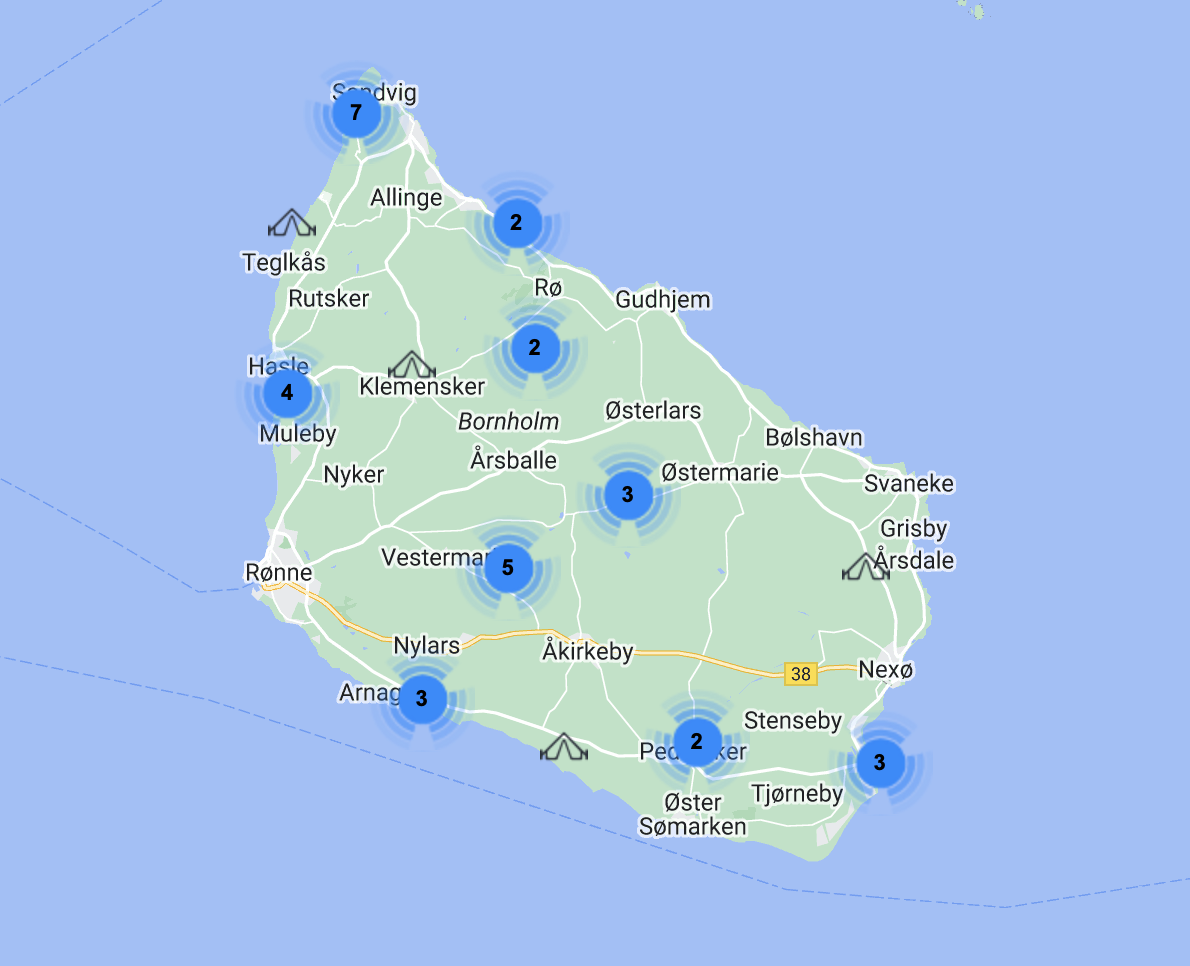This screenshot has height=966, width=1190.
Task: Click the Årsballe place label
Action: pyautogui.click(x=513, y=460)
